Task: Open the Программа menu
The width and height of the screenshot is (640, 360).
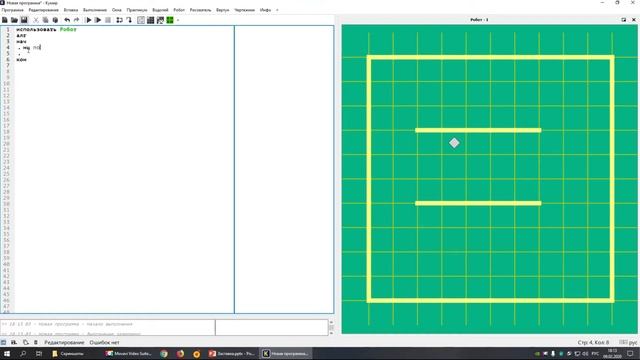Action: click(x=13, y=10)
